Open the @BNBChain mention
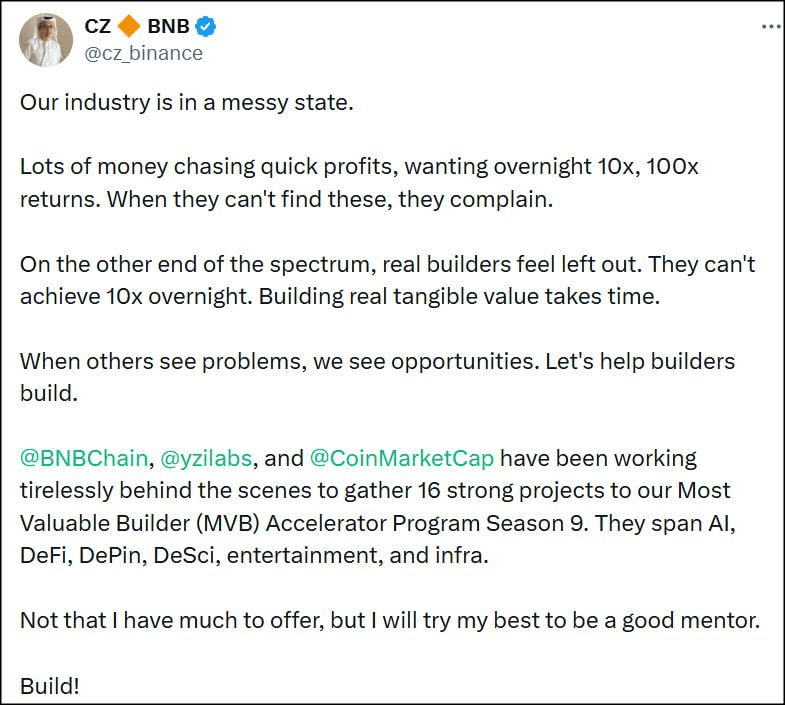The height and width of the screenshot is (705, 785). tap(84, 459)
